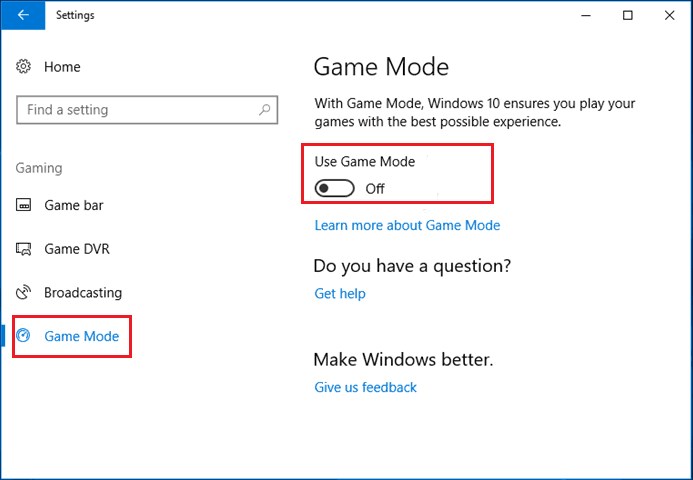The image size is (693, 480).
Task: Click the Give us feedback link
Action: tap(365, 387)
